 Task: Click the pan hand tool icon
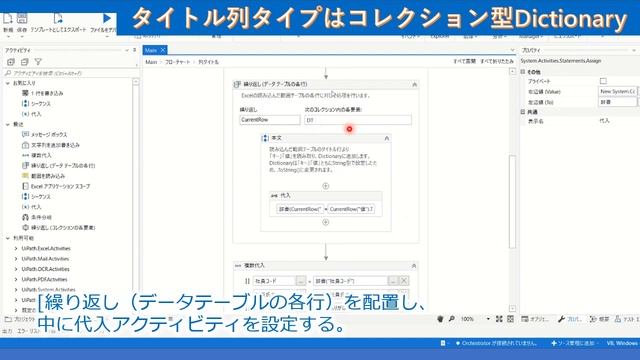[x=440, y=319]
